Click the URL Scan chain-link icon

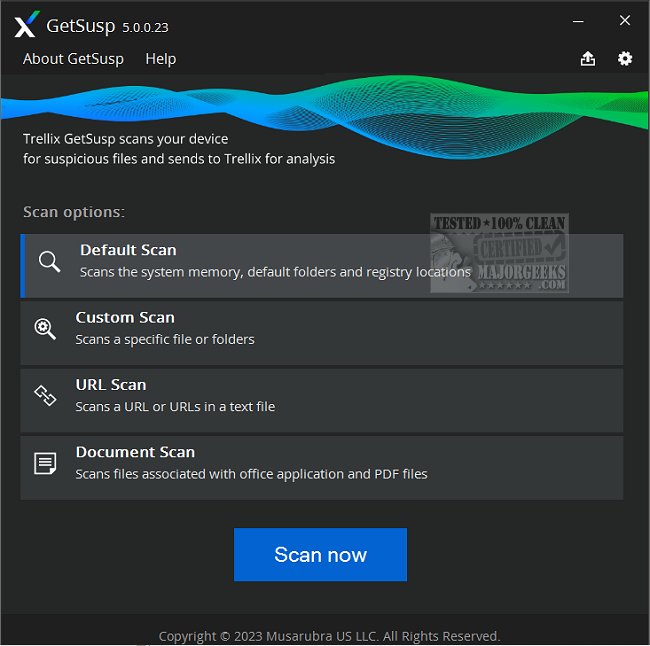tap(45, 396)
